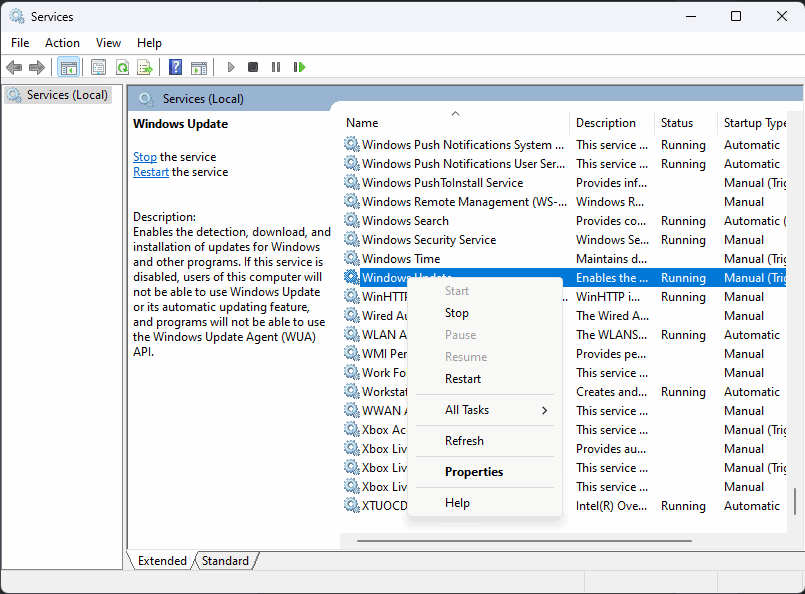This screenshot has height=594, width=805.
Task: Click 'Intel(R) Ove...' description cell
Action: tap(611, 506)
